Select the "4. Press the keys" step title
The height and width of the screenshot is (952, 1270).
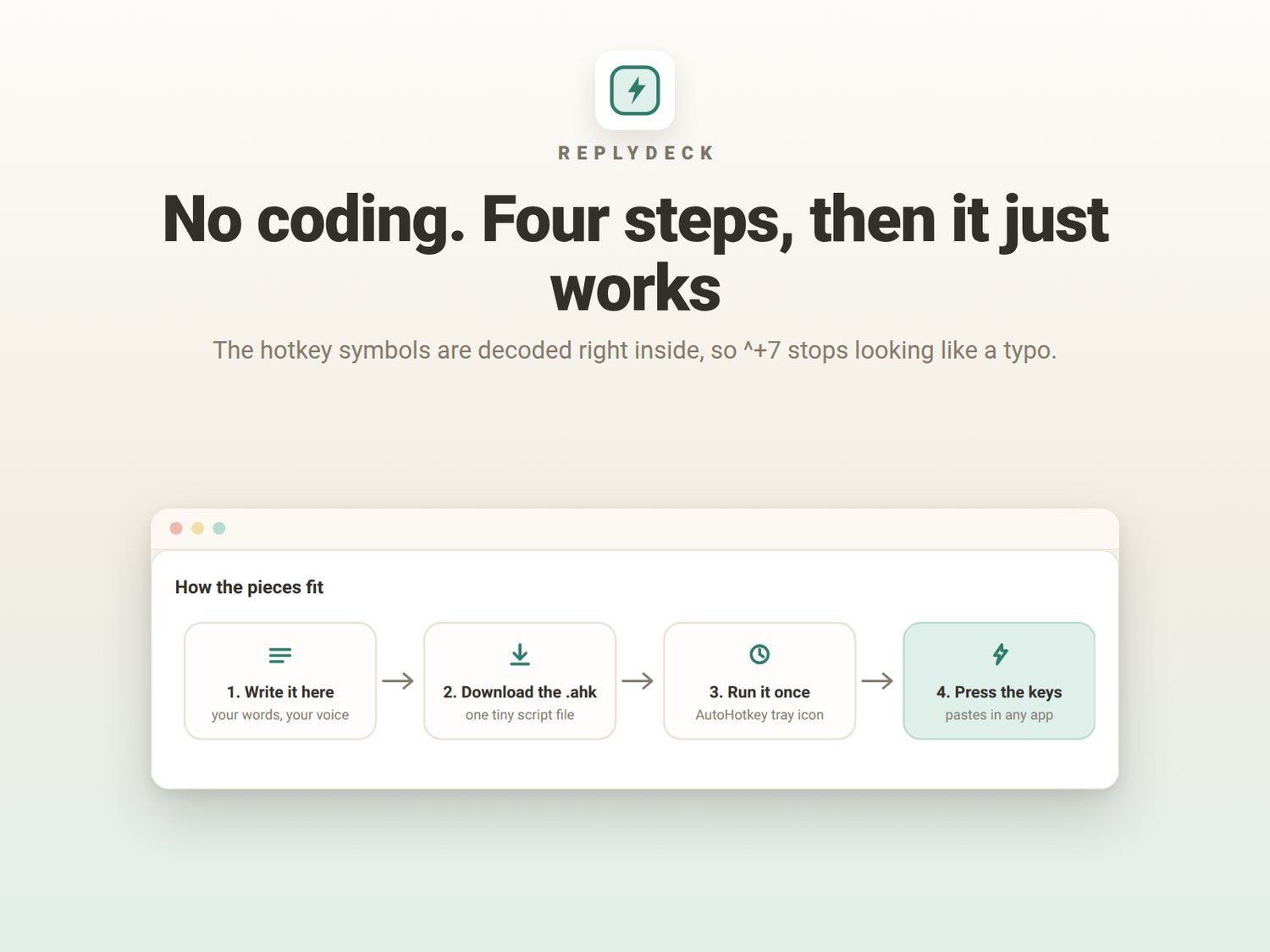[999, 692]
